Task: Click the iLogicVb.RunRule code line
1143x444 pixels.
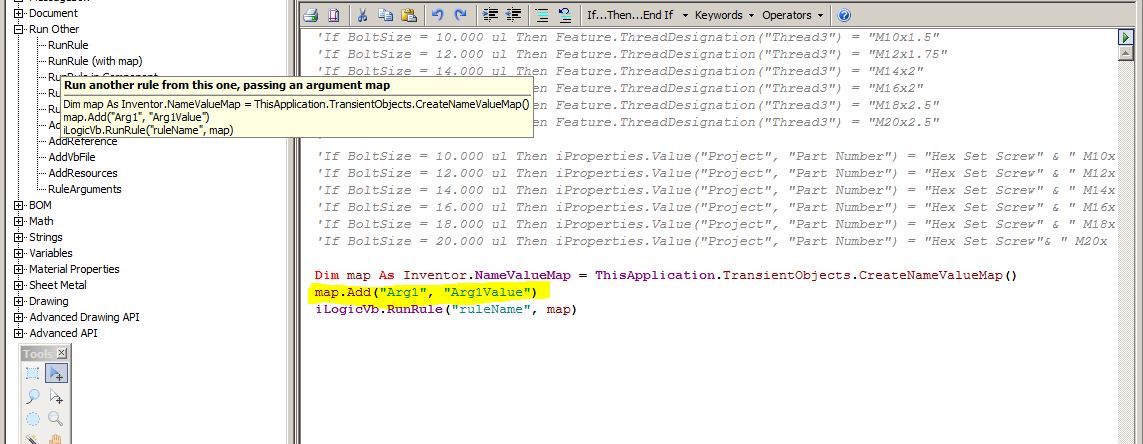Action: point(445,310)
